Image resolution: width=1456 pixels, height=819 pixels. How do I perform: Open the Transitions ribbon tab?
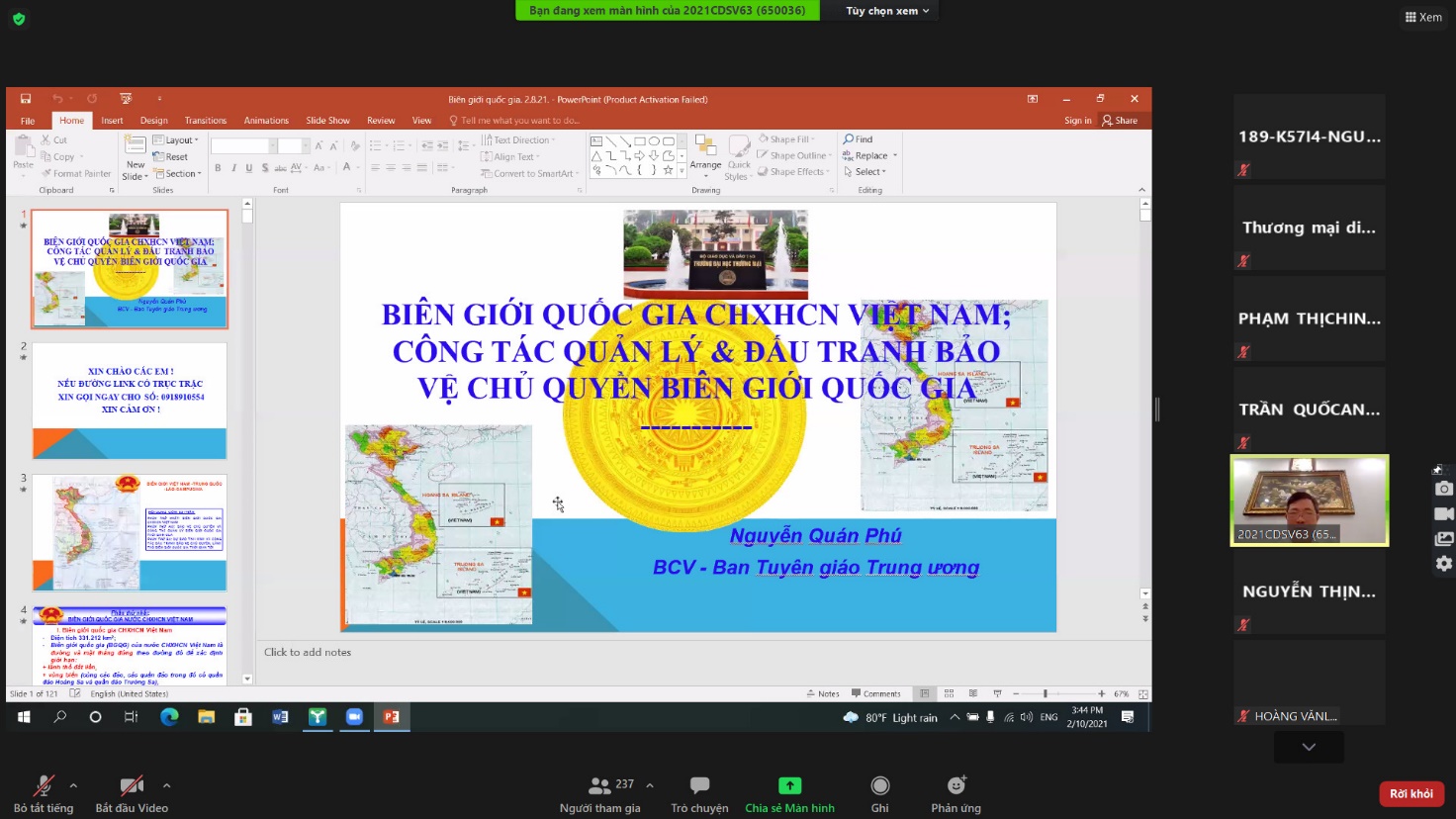pos(206,121)
